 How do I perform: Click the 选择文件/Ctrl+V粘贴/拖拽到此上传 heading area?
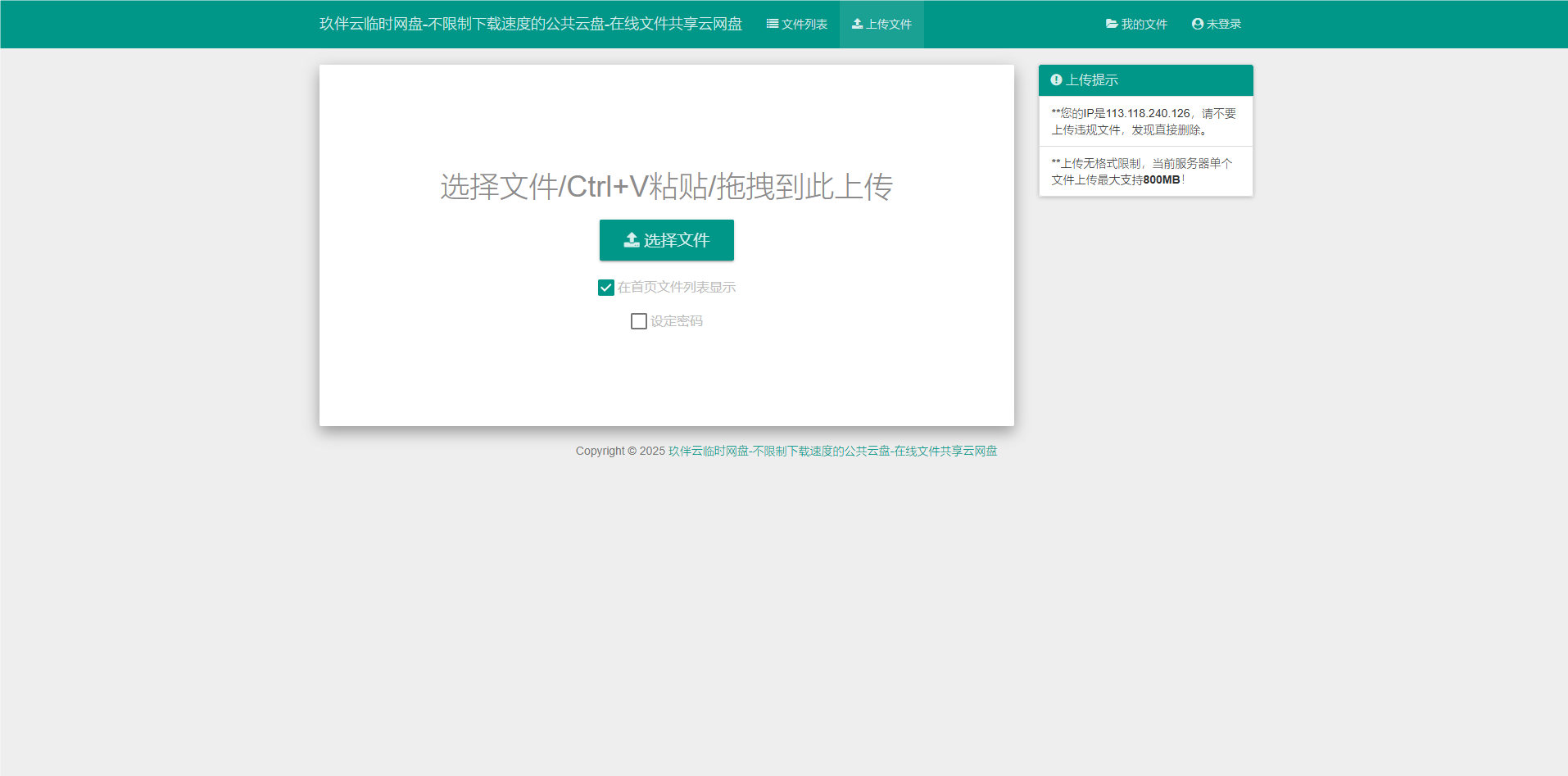666,187
